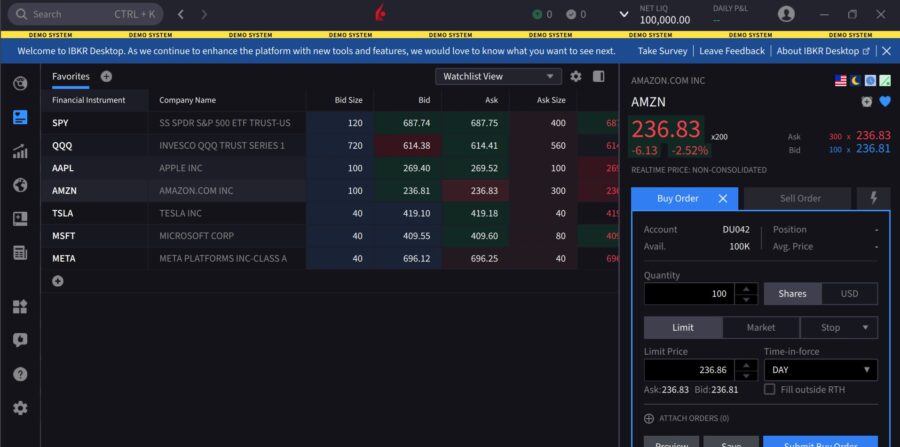Click the overnight moon icon
Viewport: 900px width, 447px height.
856,81
